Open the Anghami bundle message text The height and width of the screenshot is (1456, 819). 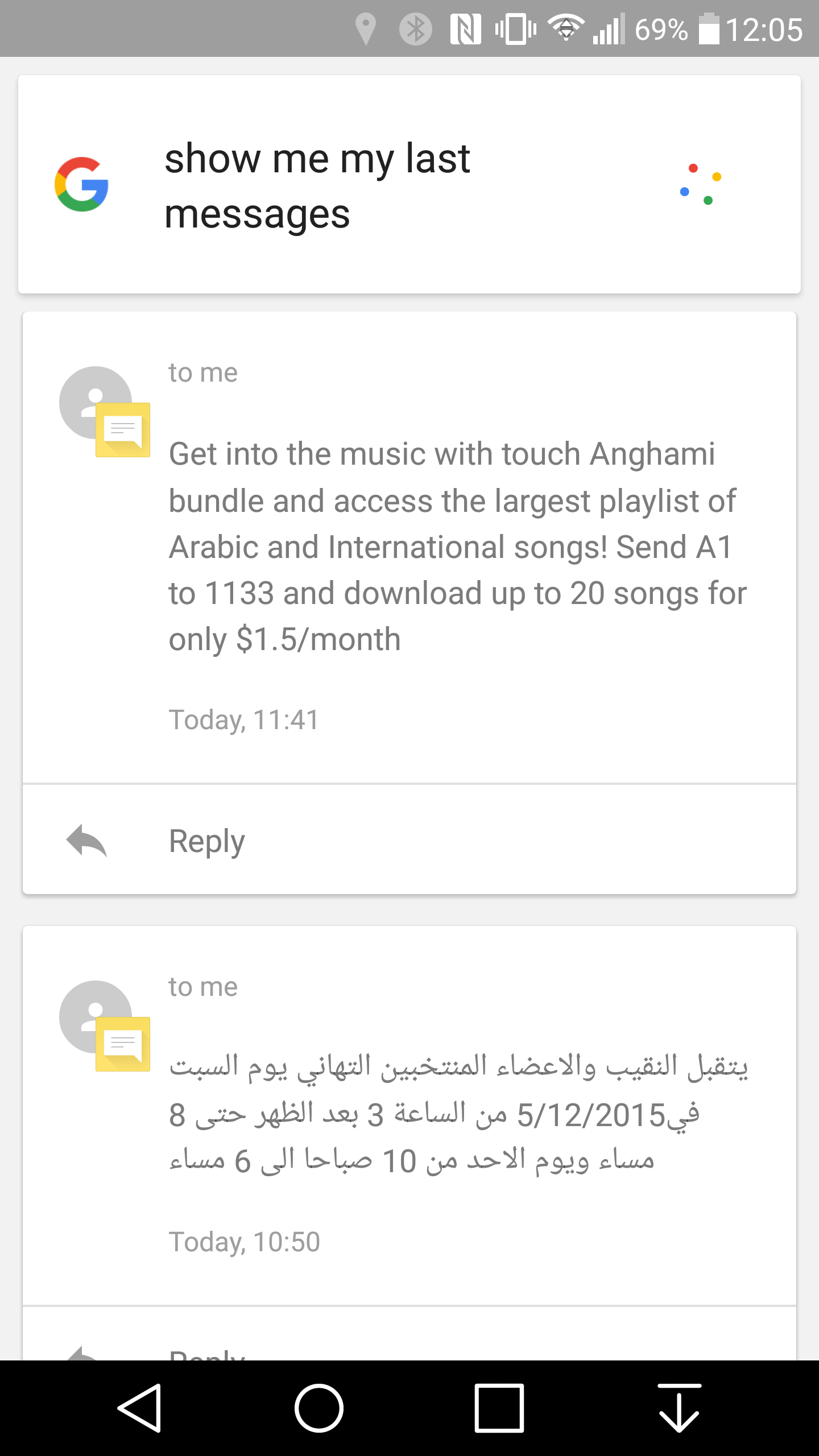(x=457, y=547)
